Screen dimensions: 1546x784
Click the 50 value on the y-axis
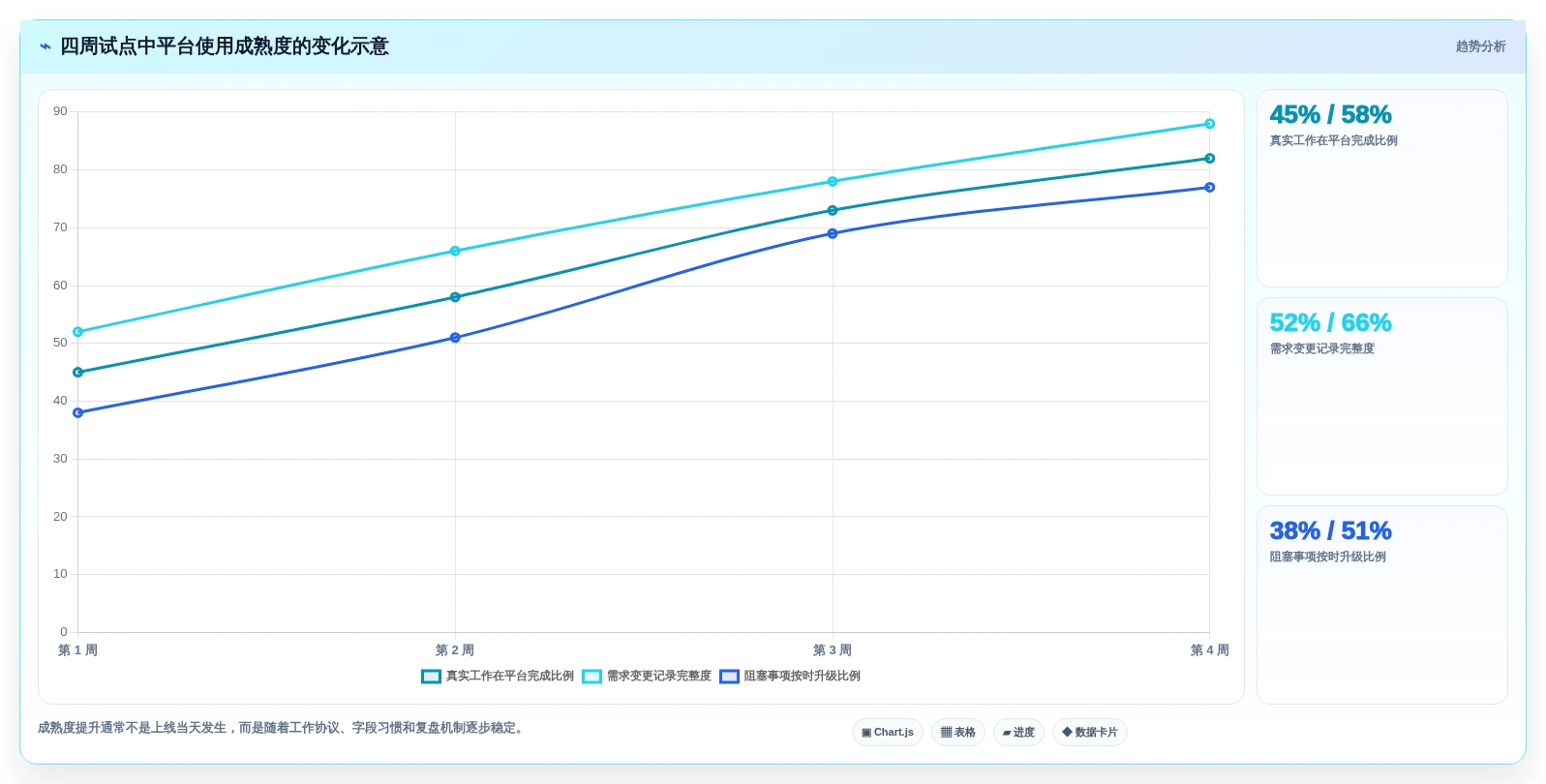60,343
